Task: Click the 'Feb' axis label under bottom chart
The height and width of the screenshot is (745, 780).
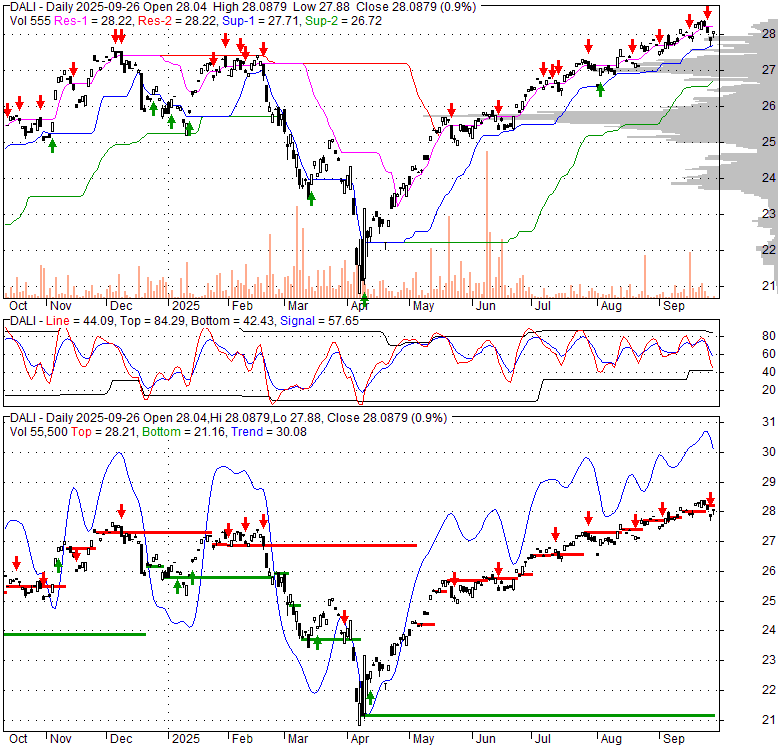Action: [242, 739]
